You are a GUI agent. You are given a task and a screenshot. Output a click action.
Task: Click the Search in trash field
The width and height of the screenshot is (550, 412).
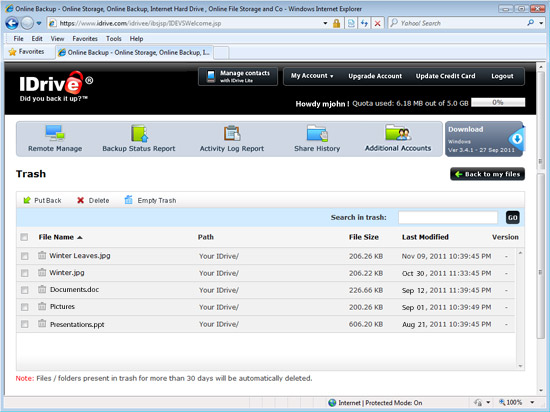(448, 217)
